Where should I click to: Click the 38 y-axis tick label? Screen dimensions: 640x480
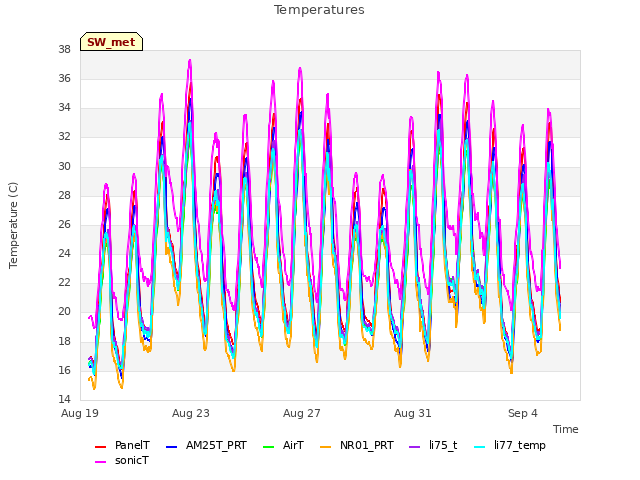[x=64, y=49]
